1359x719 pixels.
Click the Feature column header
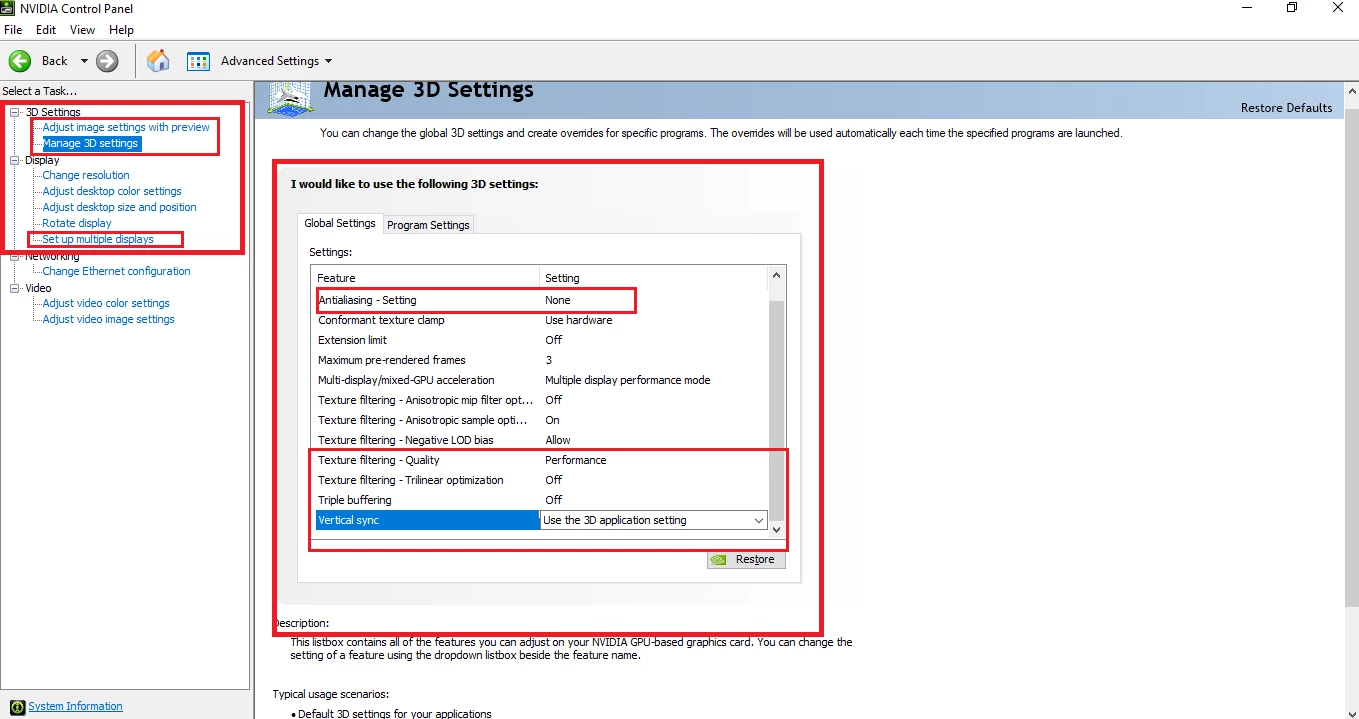pyautogui.click(x=426, y=278)
